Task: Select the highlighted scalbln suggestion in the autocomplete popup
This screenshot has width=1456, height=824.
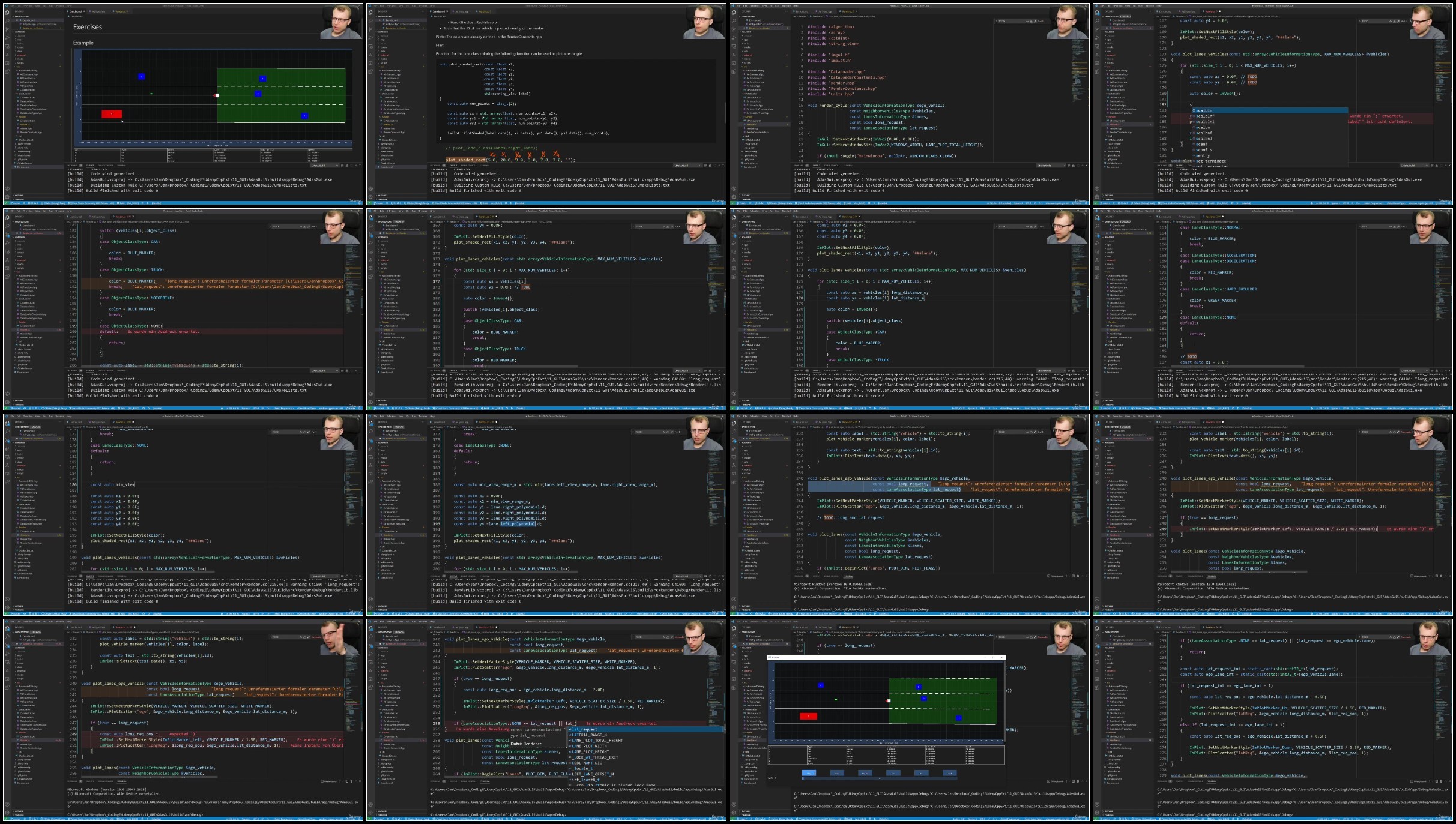Action: click(x=1269, y=110)
